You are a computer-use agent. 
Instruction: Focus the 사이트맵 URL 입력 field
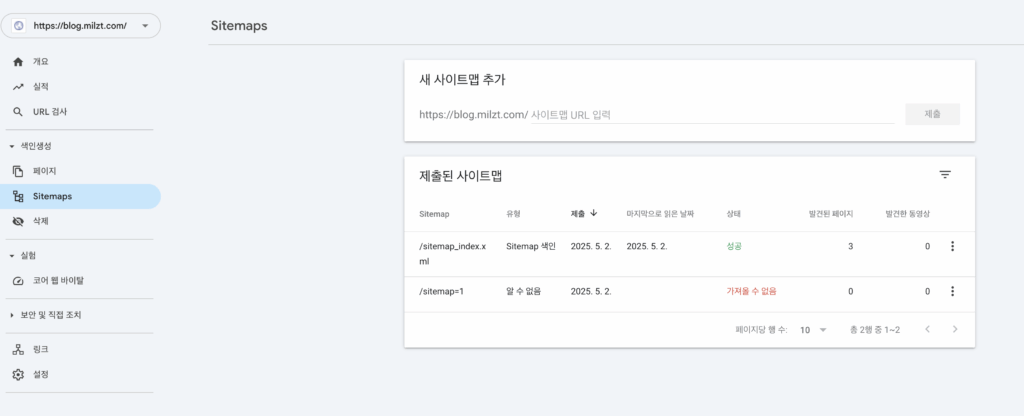pyautogui.click(x=712, y=115)
